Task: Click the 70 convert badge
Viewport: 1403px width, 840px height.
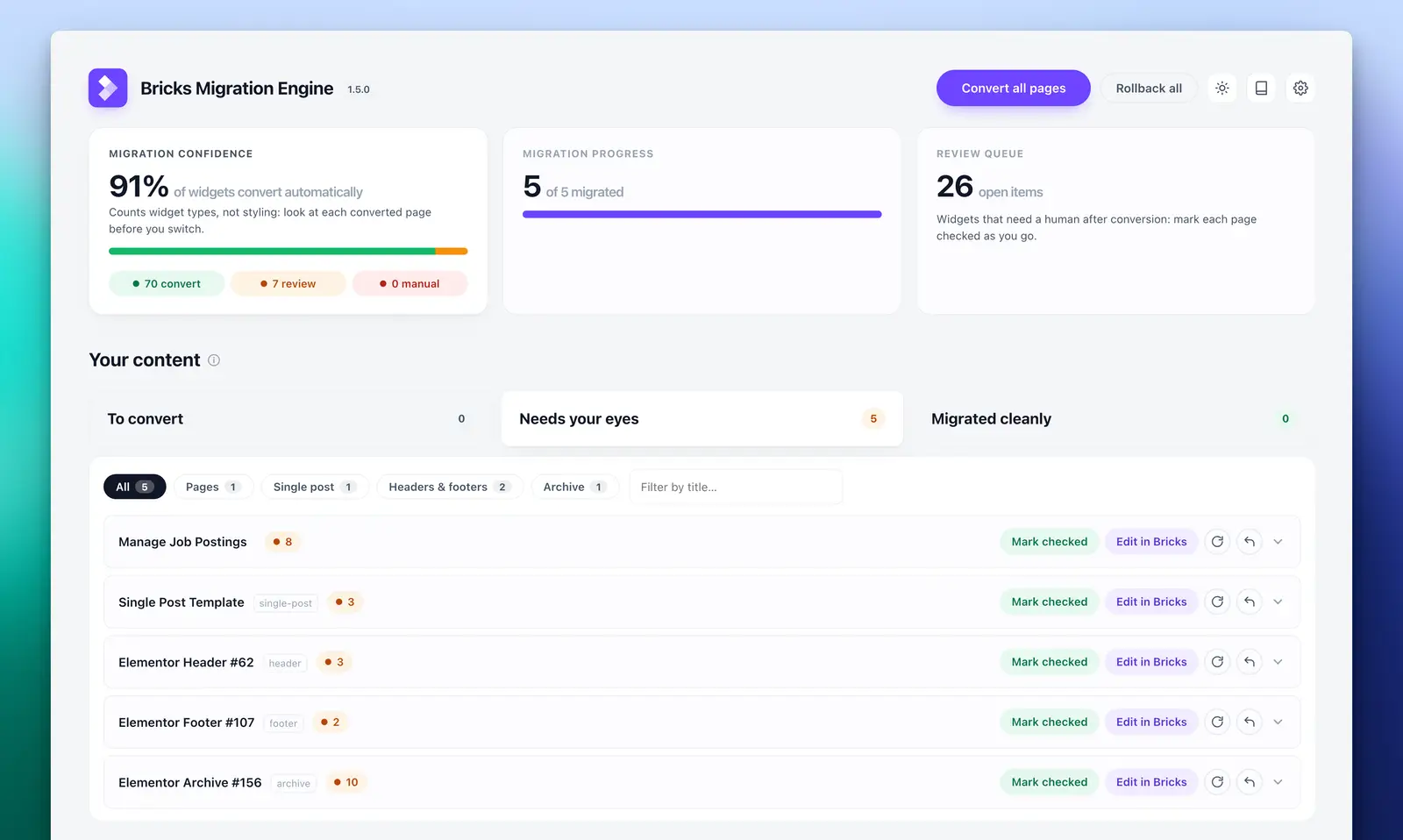Action: 167,284
